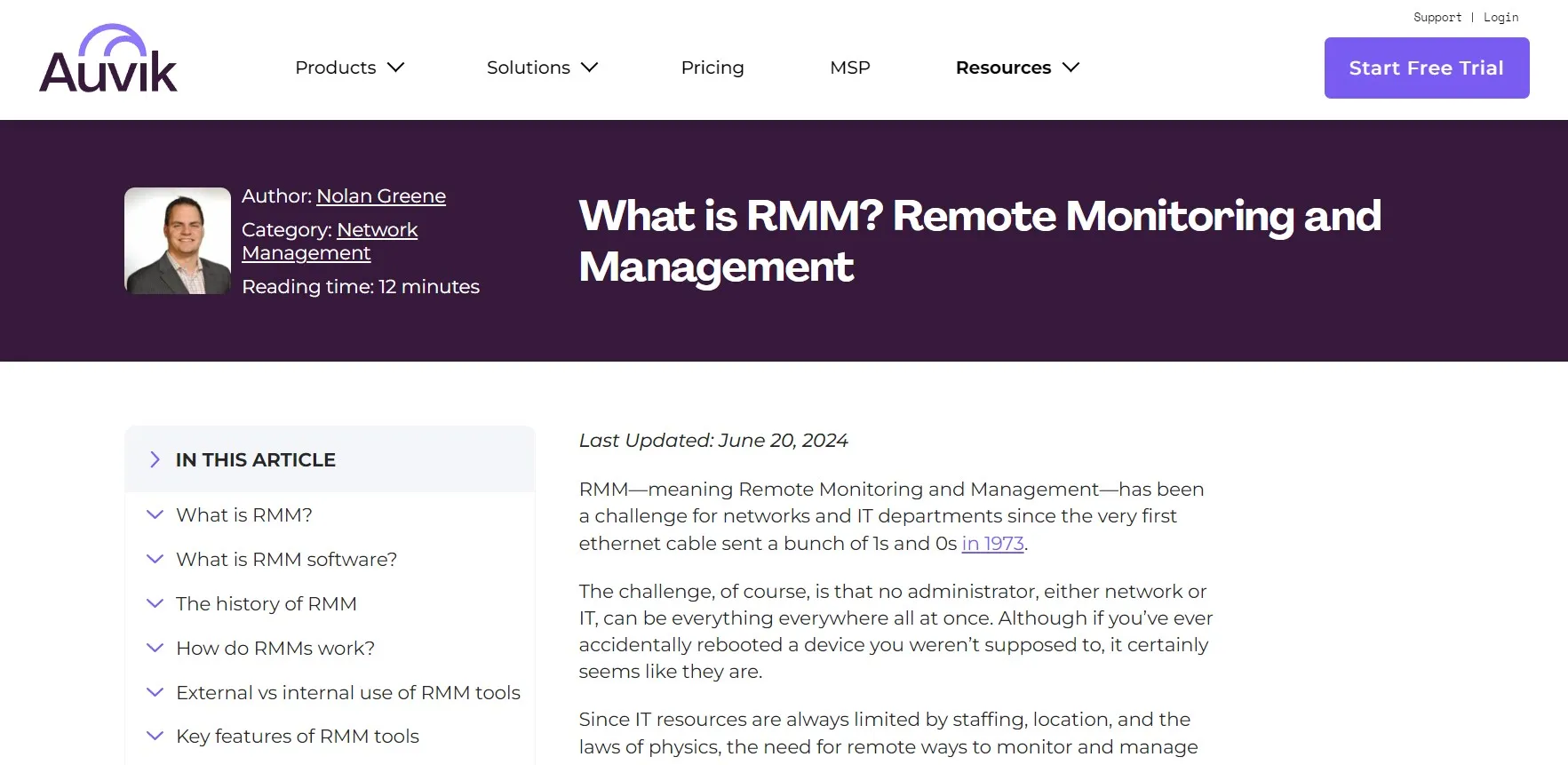Click 'Reading time: 12 minutes' text

(361, 287)
